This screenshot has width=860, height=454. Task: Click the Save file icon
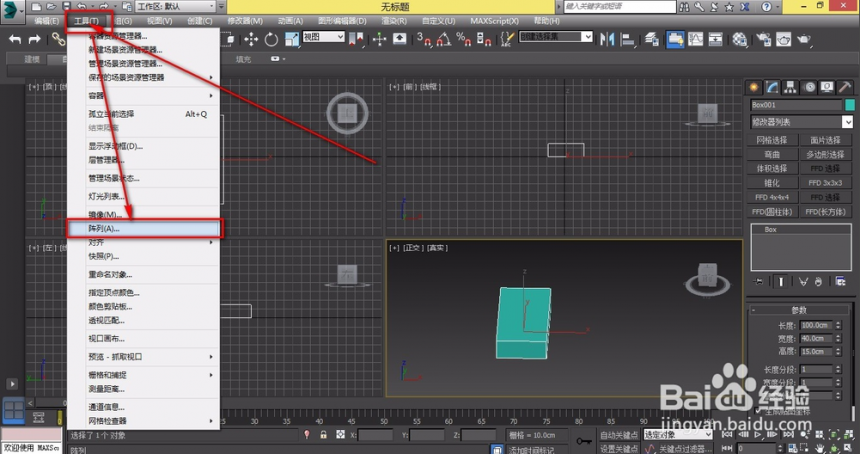(x=66, y=7)
